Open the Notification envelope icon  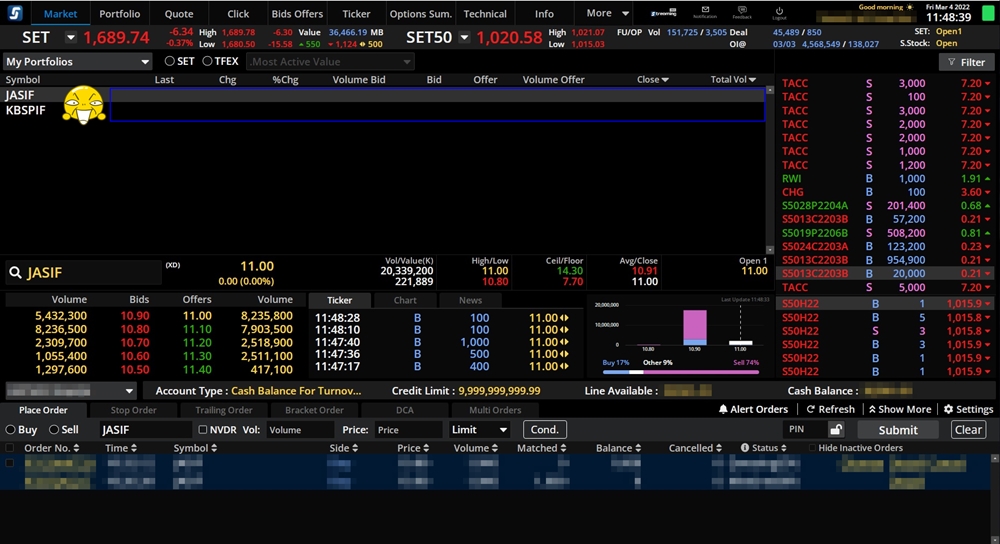coord(704,11)
